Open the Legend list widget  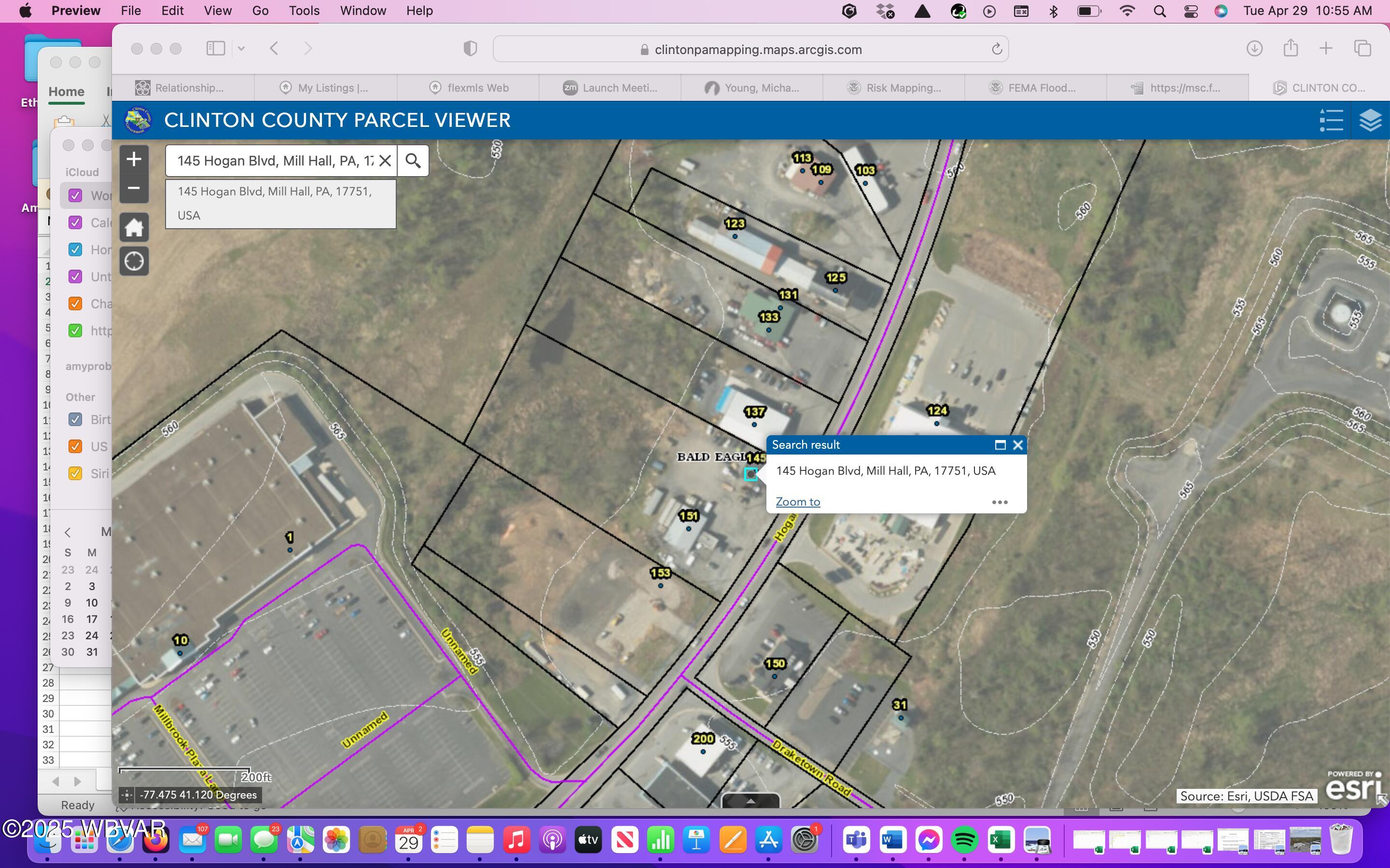[x=1331, y=121]
